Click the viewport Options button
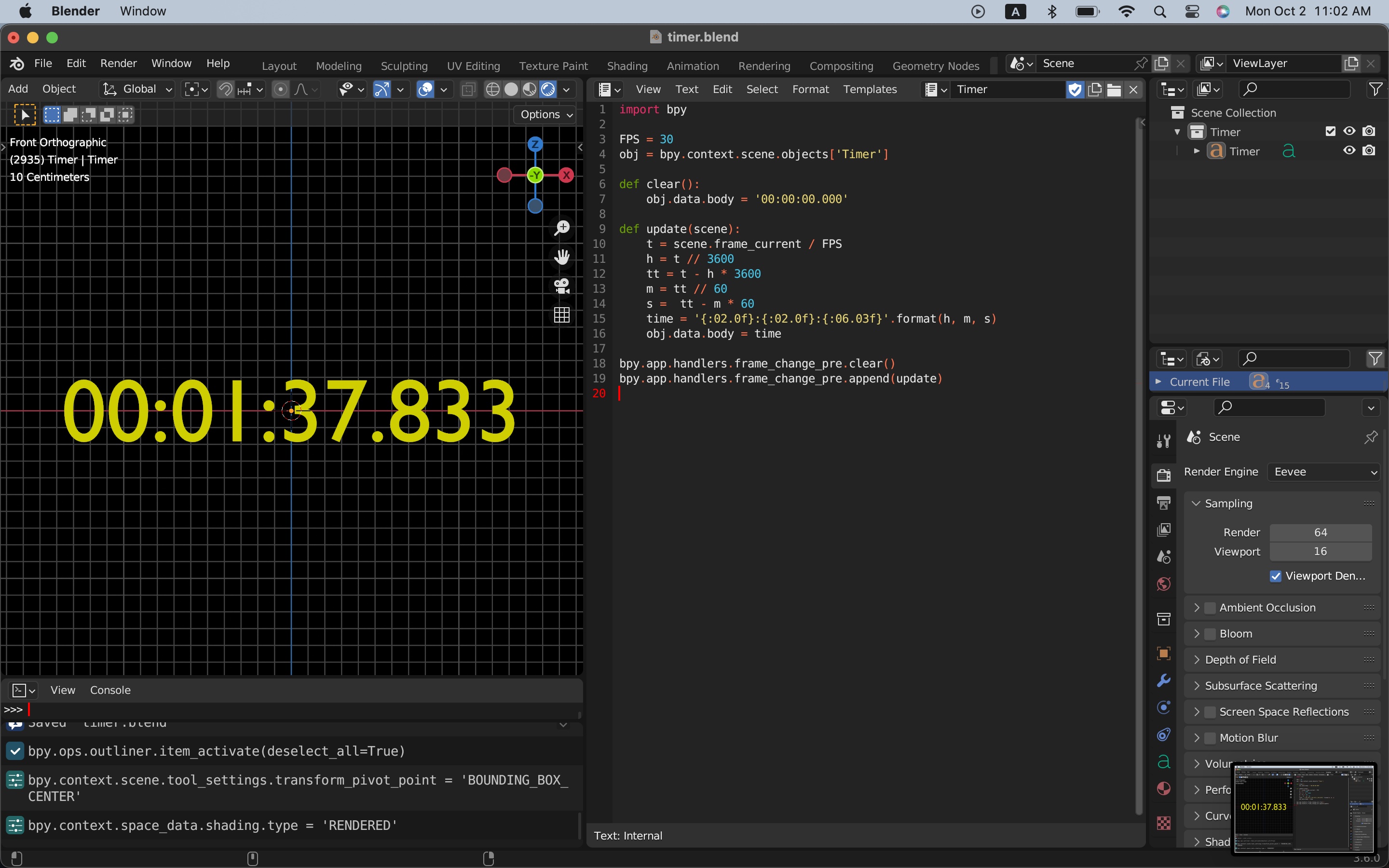This screenshot has height=868, width=1389. (546, 114)
